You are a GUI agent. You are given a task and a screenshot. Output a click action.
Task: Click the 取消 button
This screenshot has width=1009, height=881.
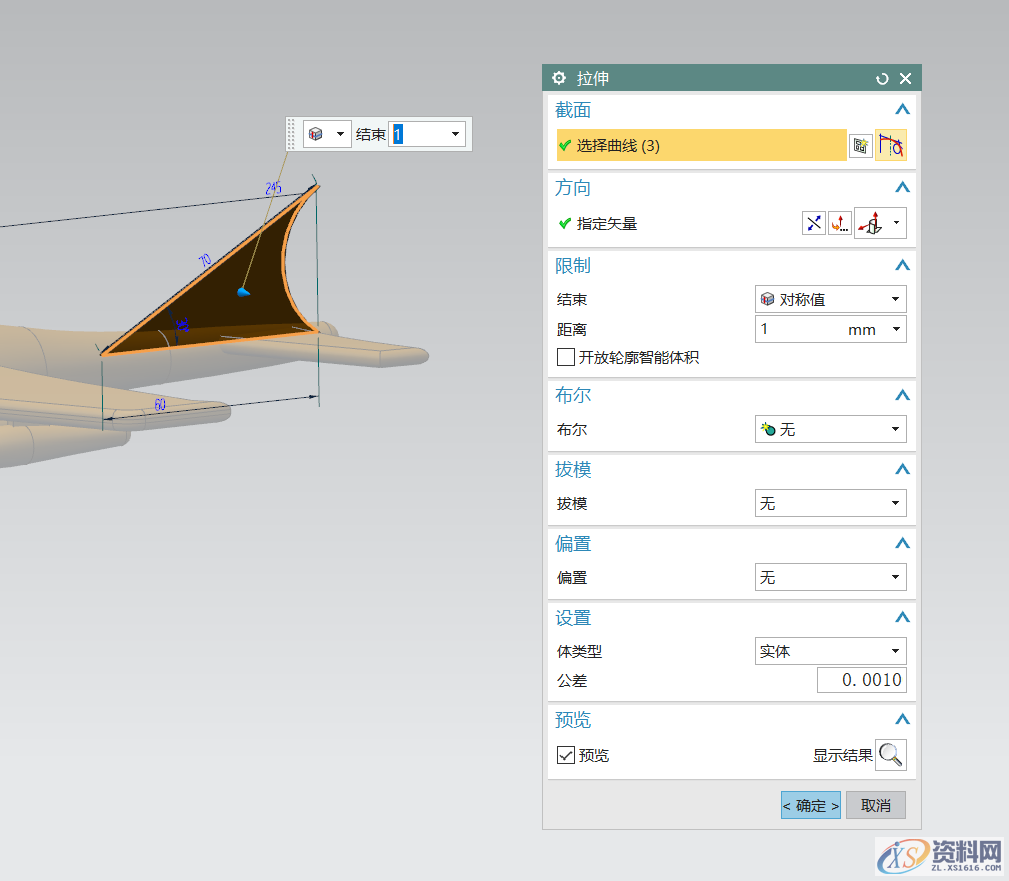coord(875,805)
